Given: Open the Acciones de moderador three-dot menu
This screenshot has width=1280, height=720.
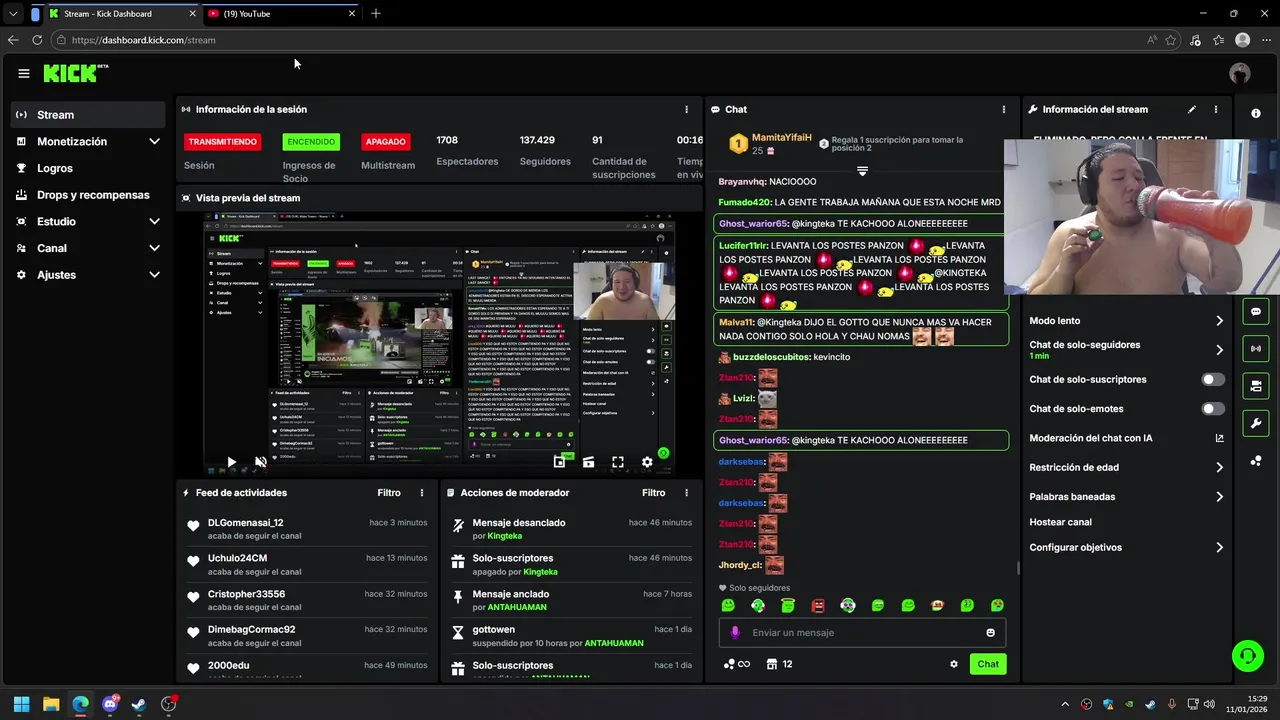Looking at the screenshot, I should (686, 493).
